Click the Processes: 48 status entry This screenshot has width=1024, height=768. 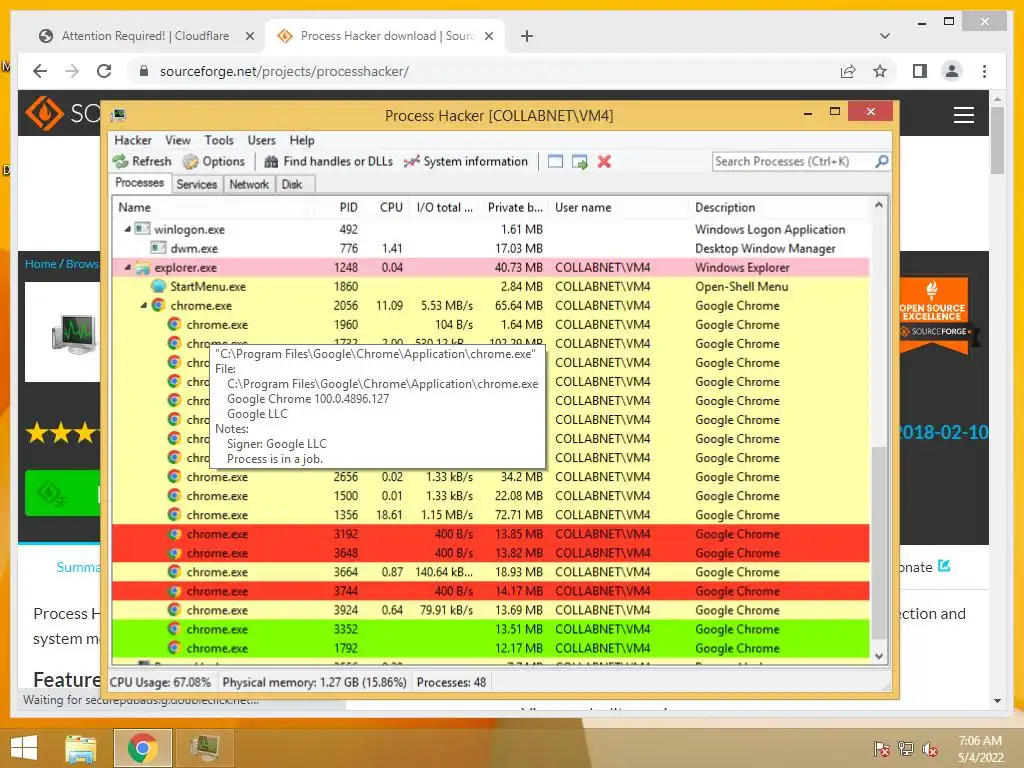tap(451, 682)
